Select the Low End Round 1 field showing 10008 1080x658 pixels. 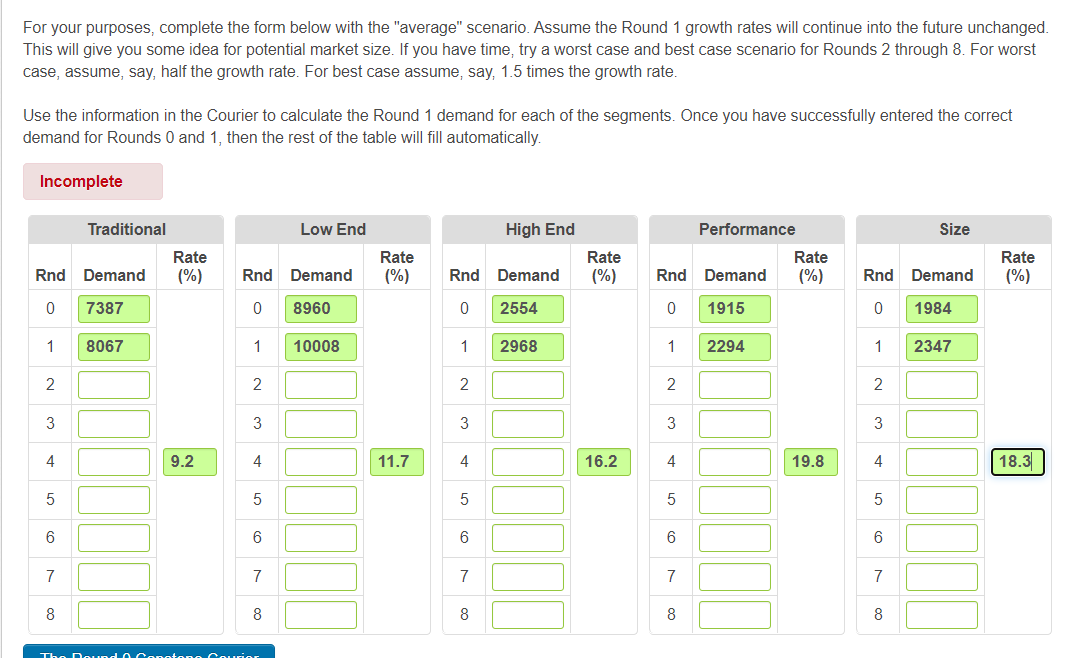pyautogui.click(x=320, y=346)
